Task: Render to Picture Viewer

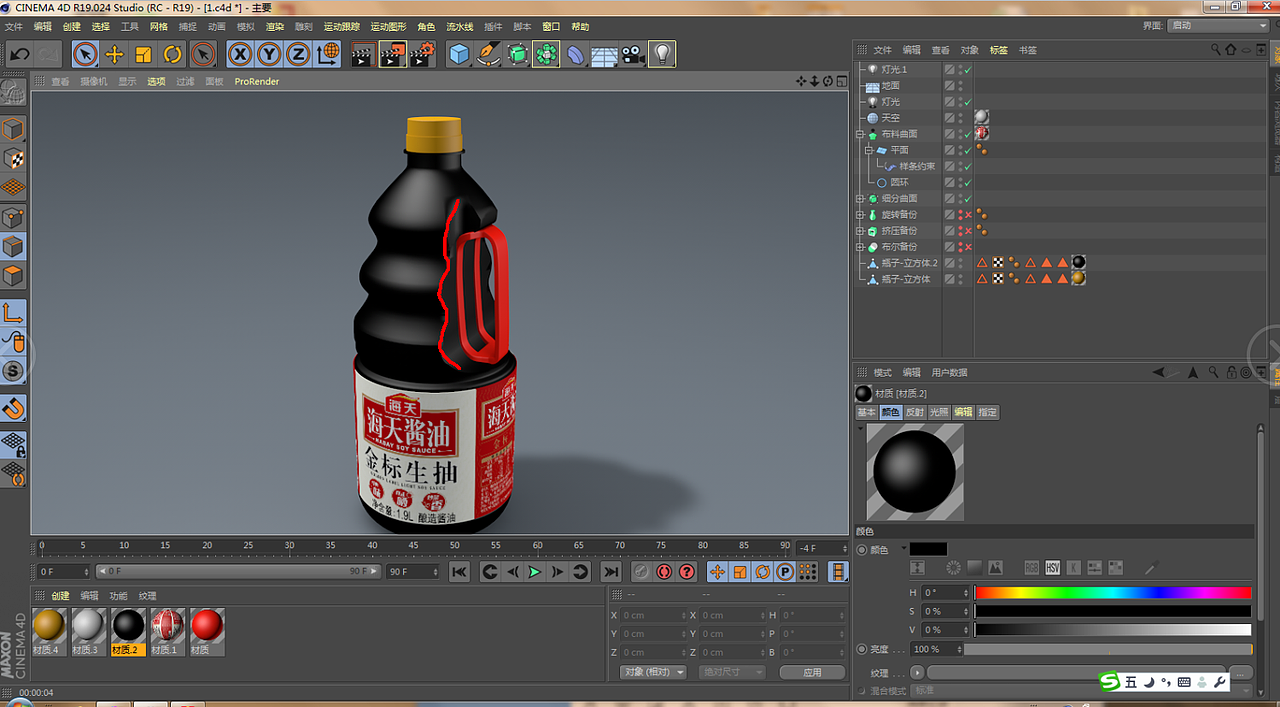Action: (392, 54)
